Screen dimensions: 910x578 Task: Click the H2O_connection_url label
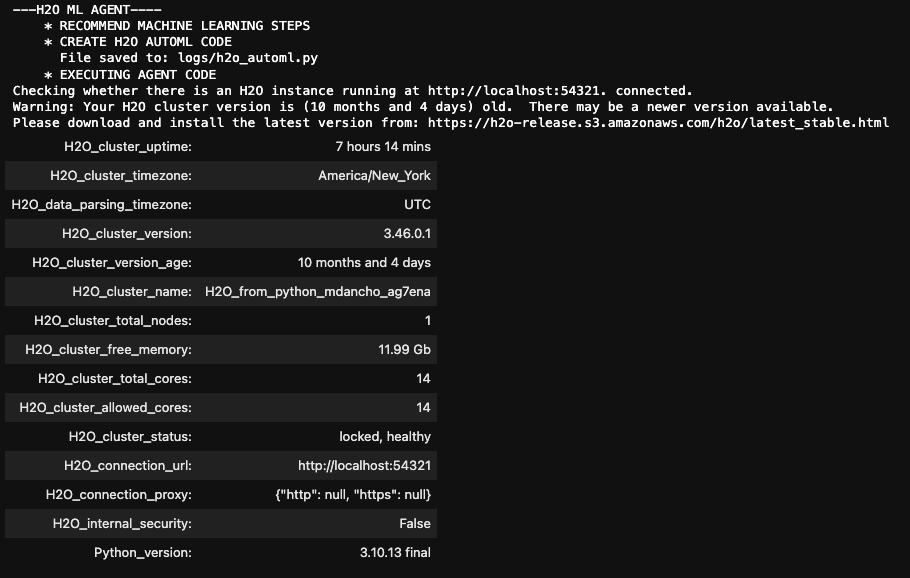128,466
